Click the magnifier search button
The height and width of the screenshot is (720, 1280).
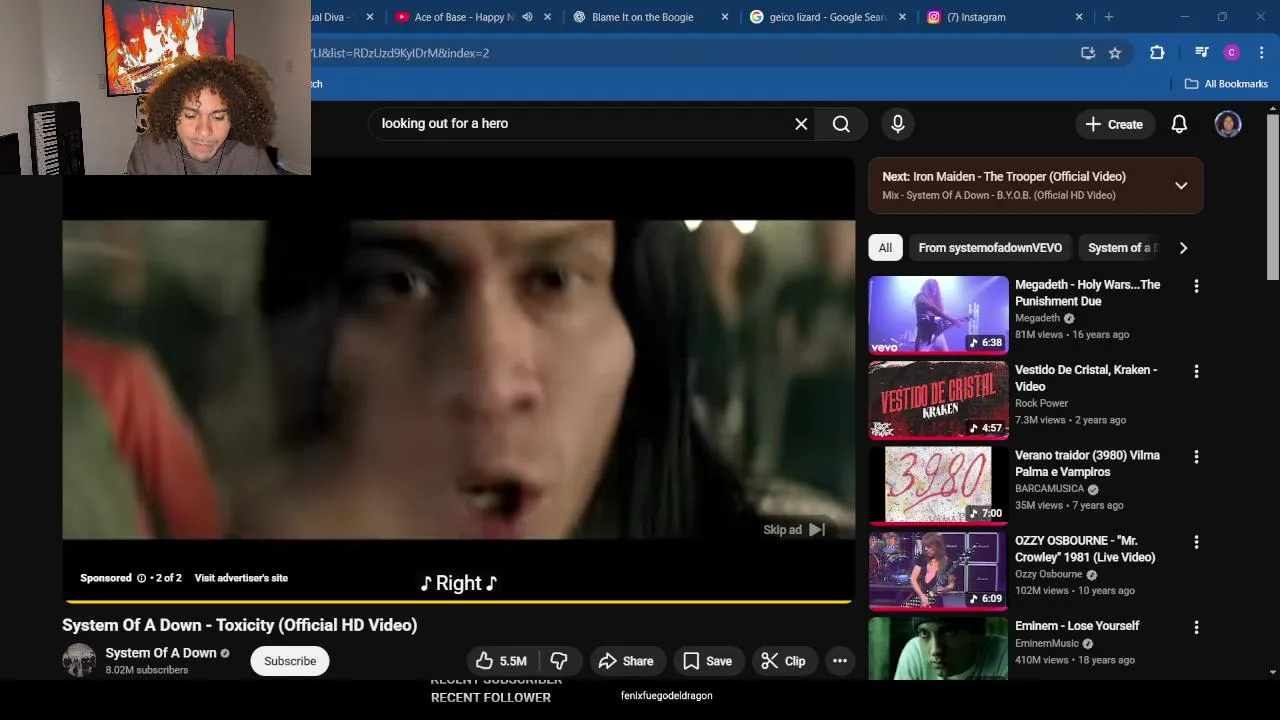point(841,124)
